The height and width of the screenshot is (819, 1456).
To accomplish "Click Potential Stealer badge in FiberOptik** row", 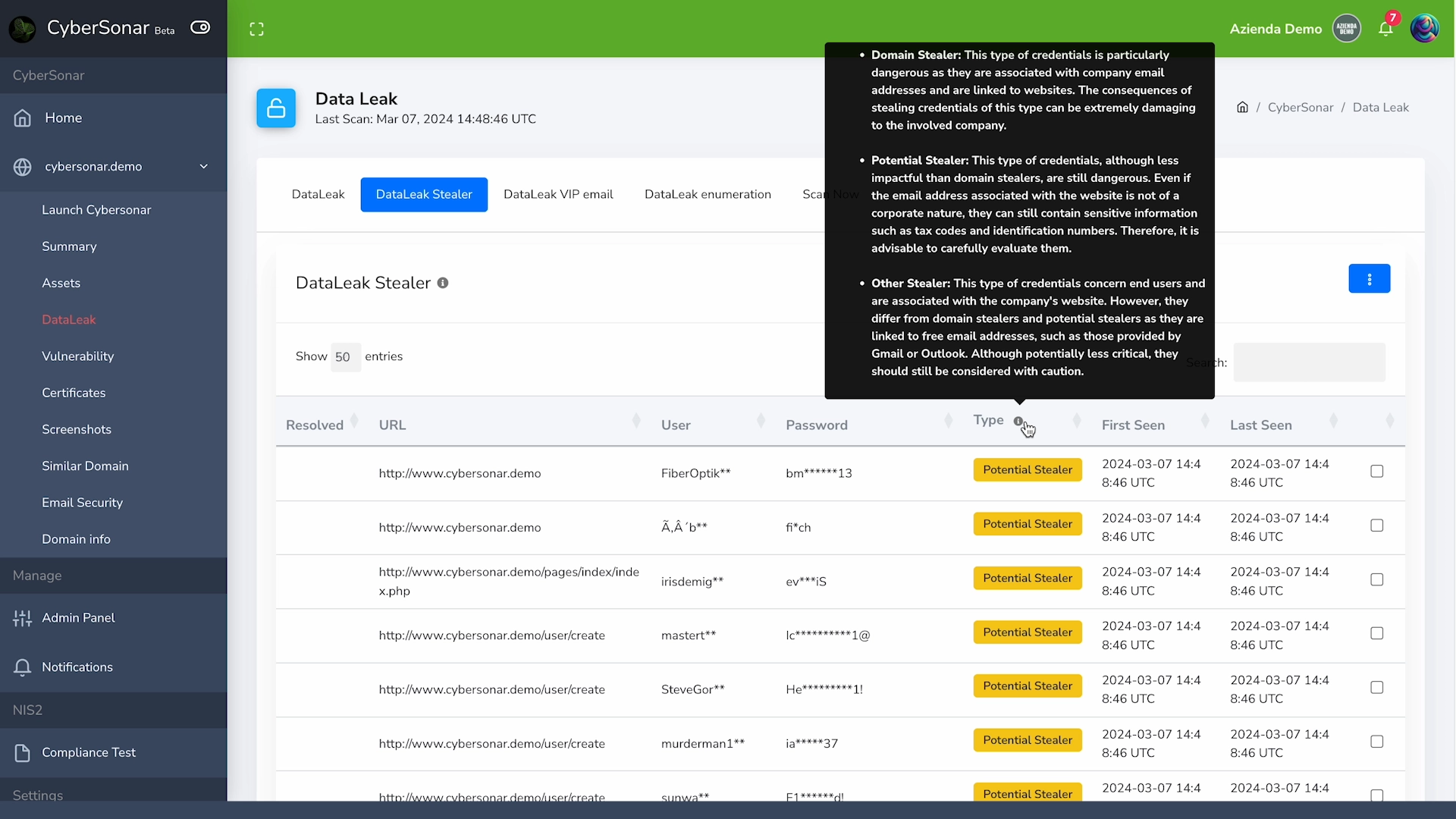I will point(1028,470).
